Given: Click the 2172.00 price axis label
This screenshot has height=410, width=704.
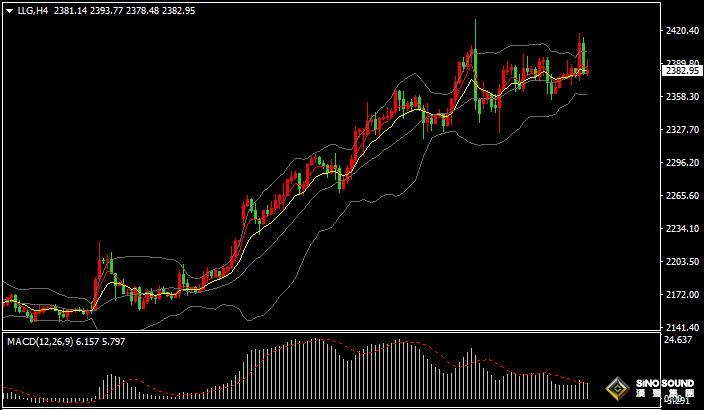Looking at the screenshot, I should 682,295.
